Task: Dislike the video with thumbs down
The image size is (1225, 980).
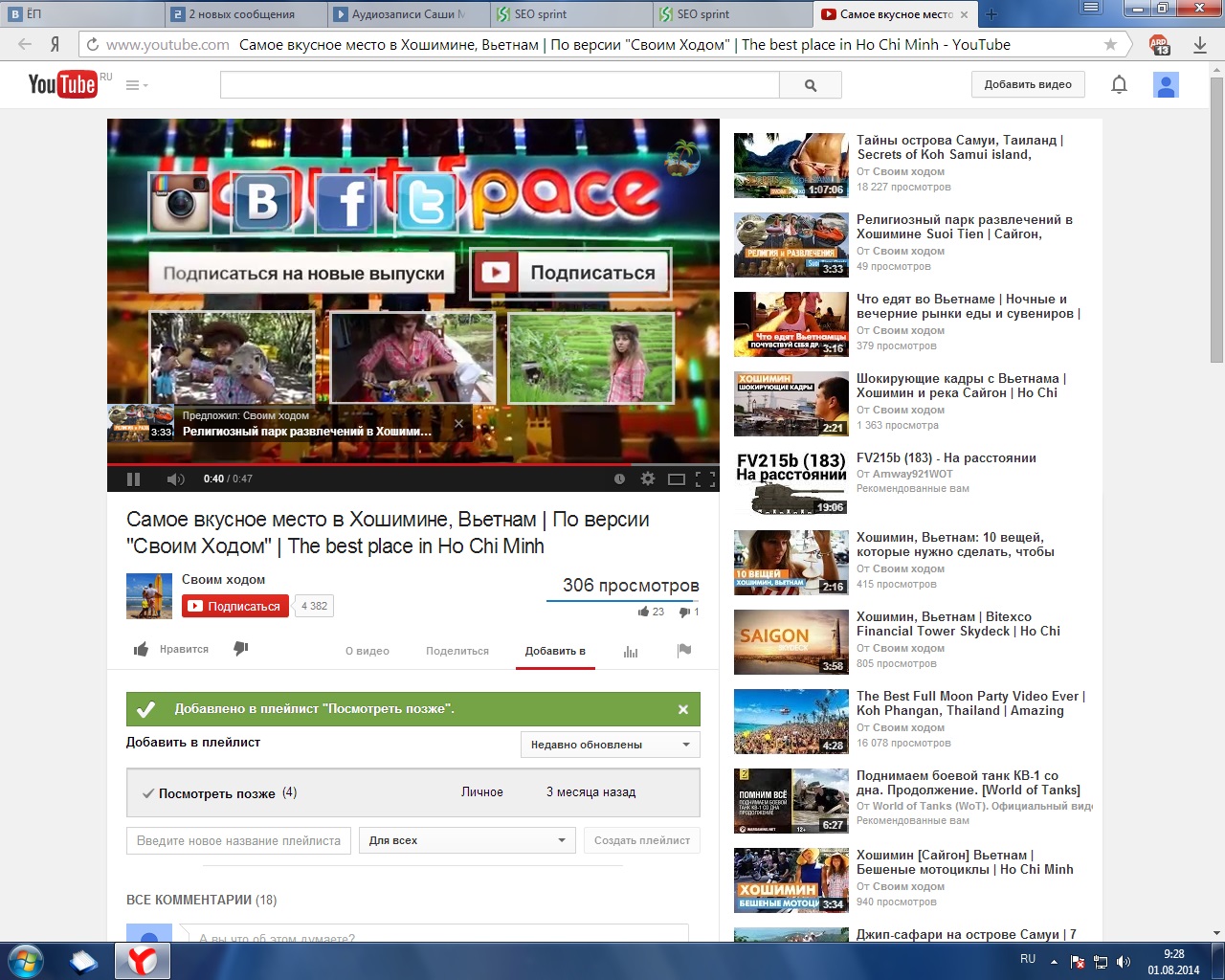Action: [241, 649]
